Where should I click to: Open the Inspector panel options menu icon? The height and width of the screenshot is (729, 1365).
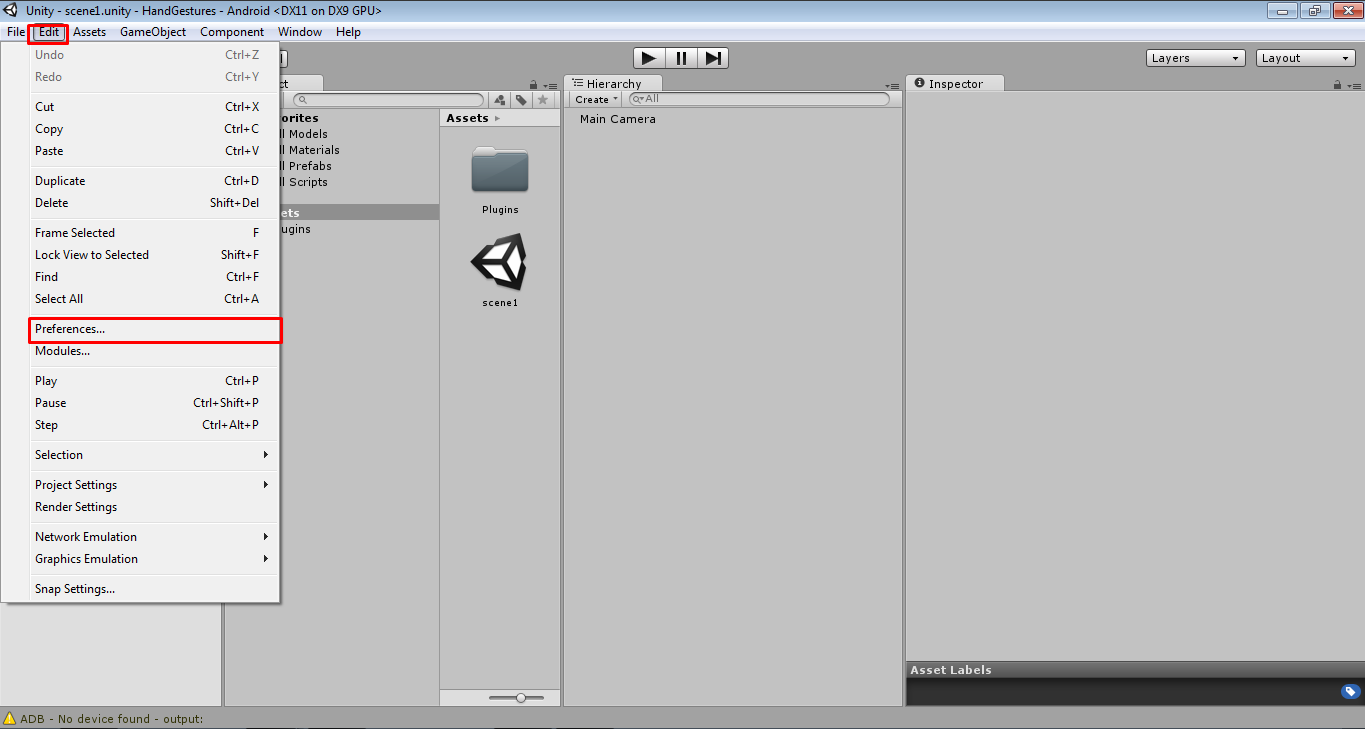pos(1355,85)
